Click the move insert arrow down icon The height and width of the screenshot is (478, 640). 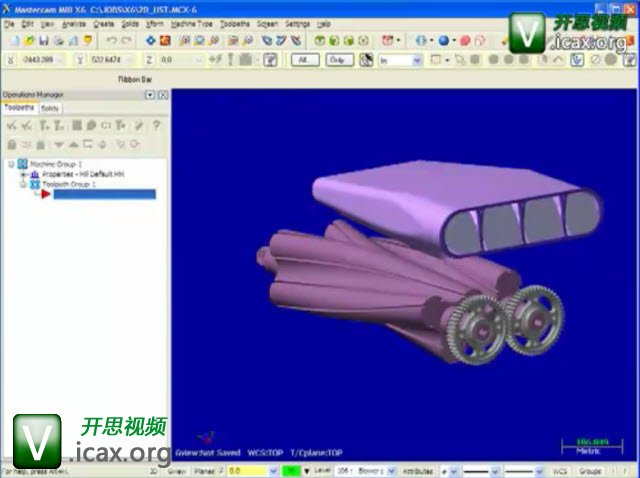(x=59, y=145)
